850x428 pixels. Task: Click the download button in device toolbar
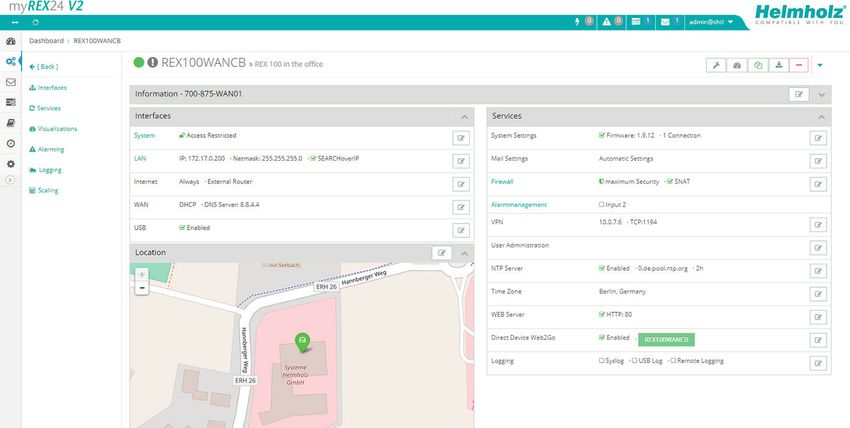(778, 66)
